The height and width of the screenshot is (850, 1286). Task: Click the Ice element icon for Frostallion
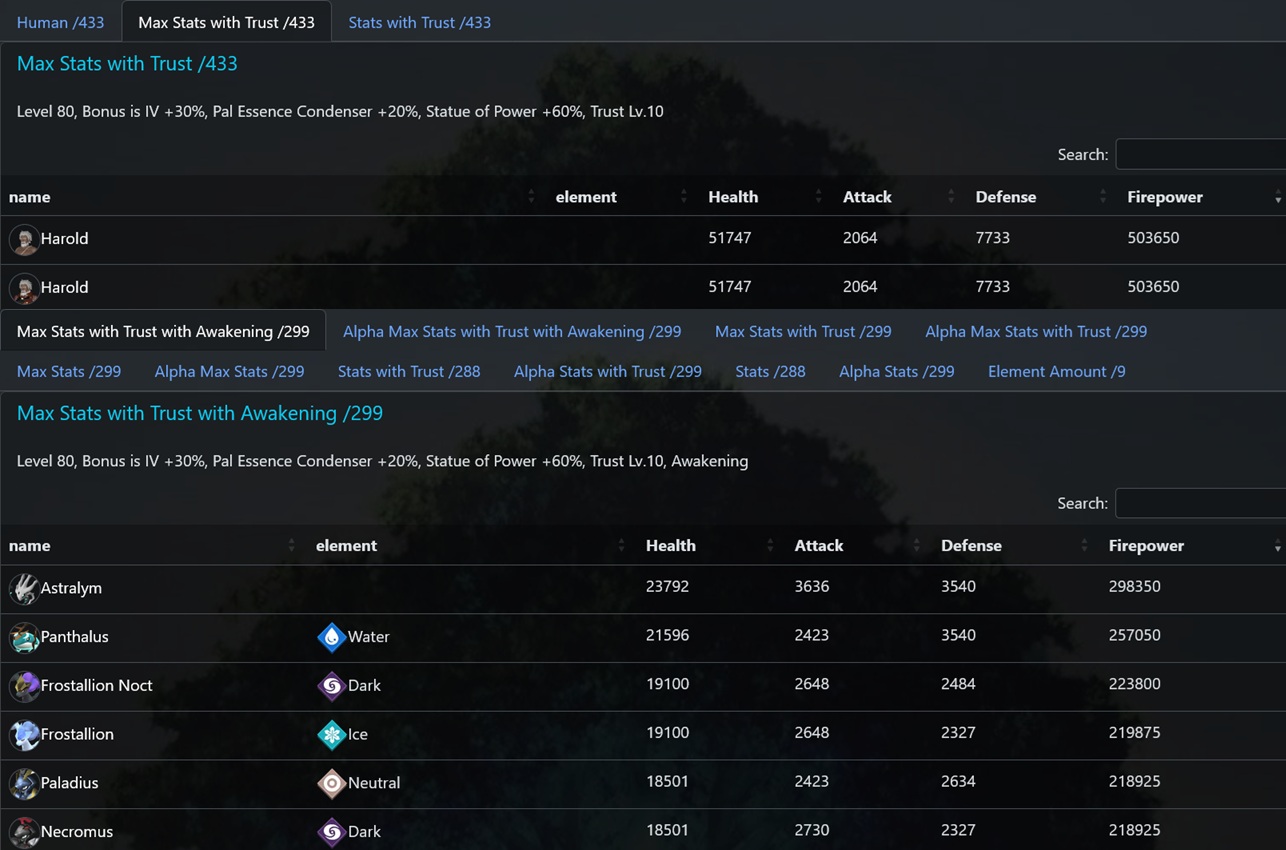(x=331, y=735)
